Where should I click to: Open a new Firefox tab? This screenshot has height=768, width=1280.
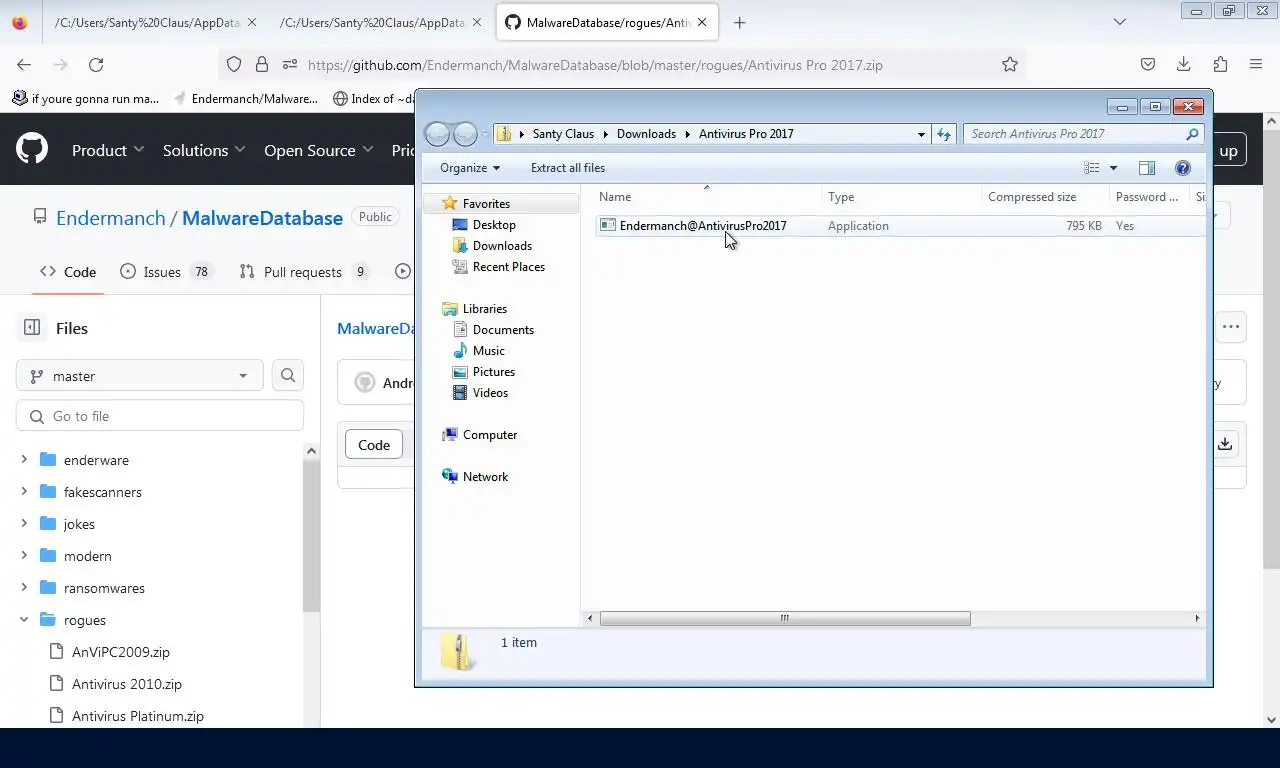coord(739,22)
